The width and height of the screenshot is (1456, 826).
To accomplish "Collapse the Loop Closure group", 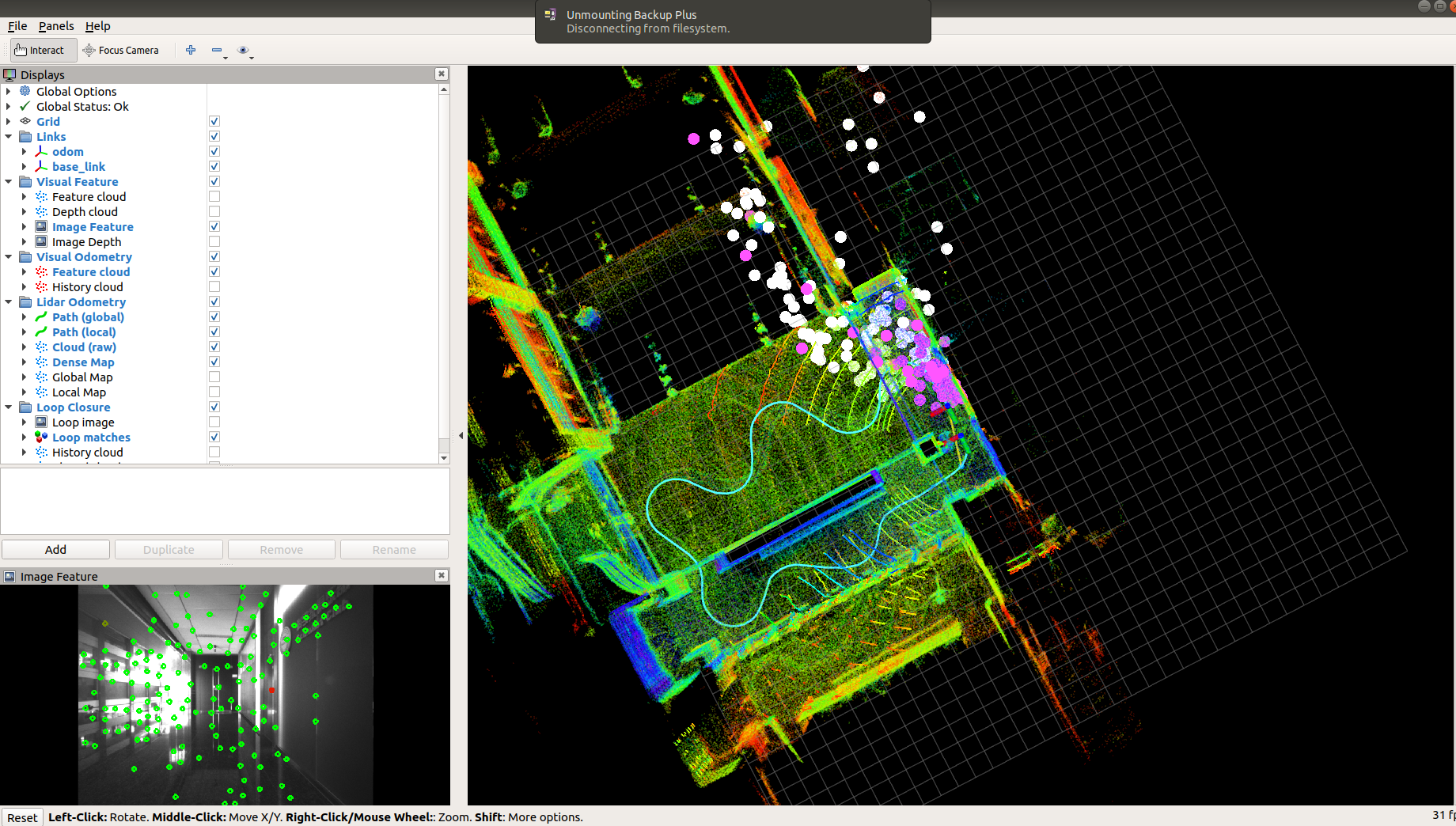I will click(x=8, y=407).
